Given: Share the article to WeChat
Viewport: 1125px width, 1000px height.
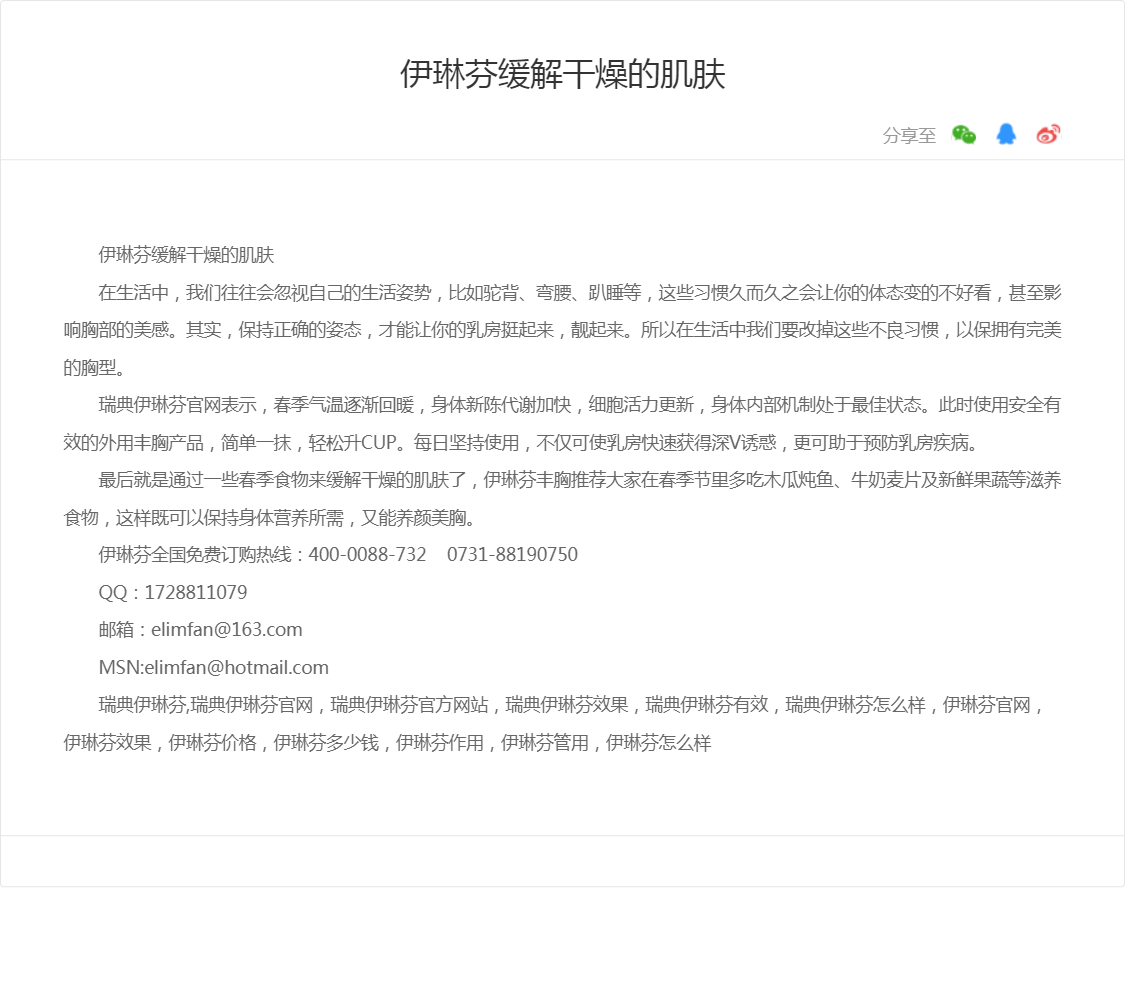Looking at the screenshot, I should point(964,135).
